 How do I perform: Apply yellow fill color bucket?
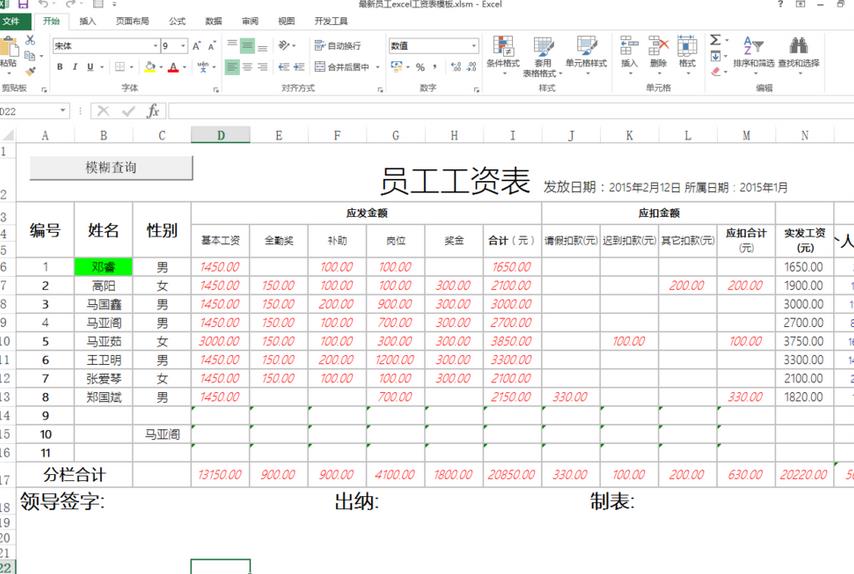click(x=150, y=67)
